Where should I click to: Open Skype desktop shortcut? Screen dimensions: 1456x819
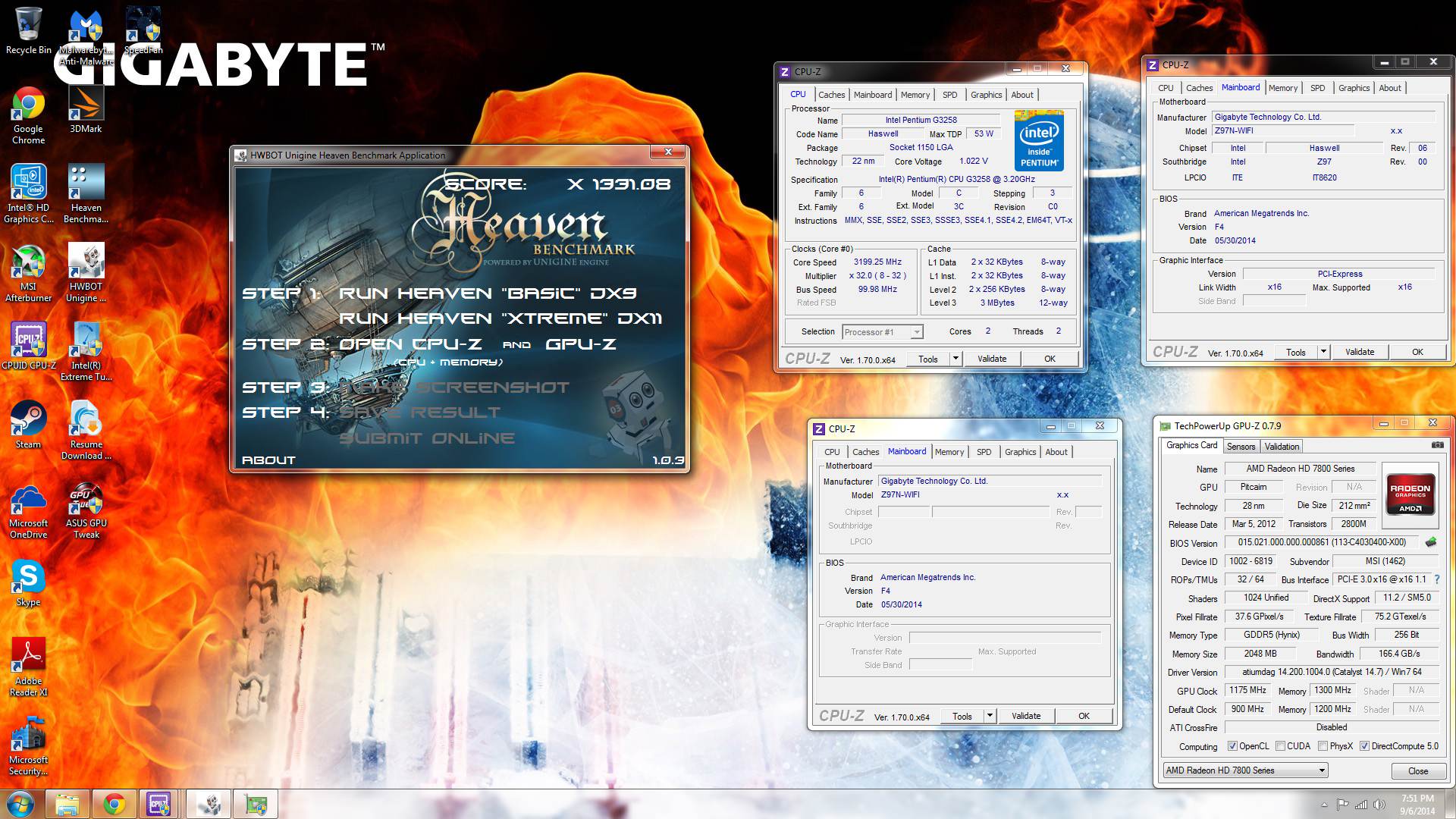(29, 582)
